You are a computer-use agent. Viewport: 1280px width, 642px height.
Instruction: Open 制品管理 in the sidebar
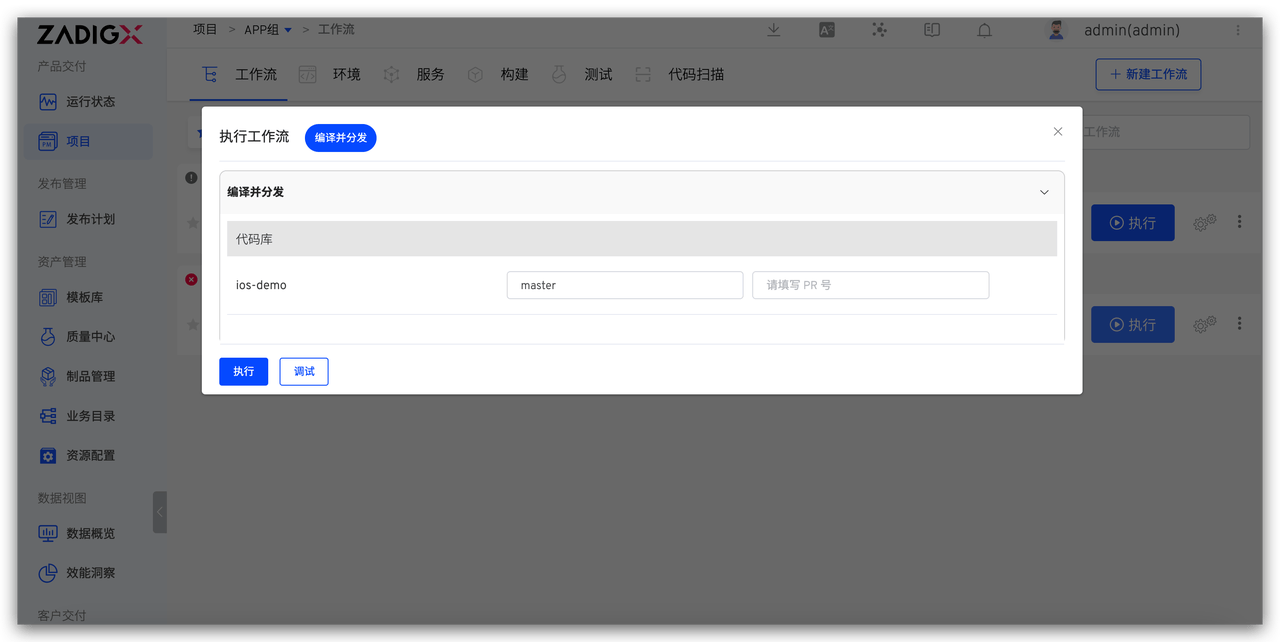pyautogui.click(x=90, y=377)
